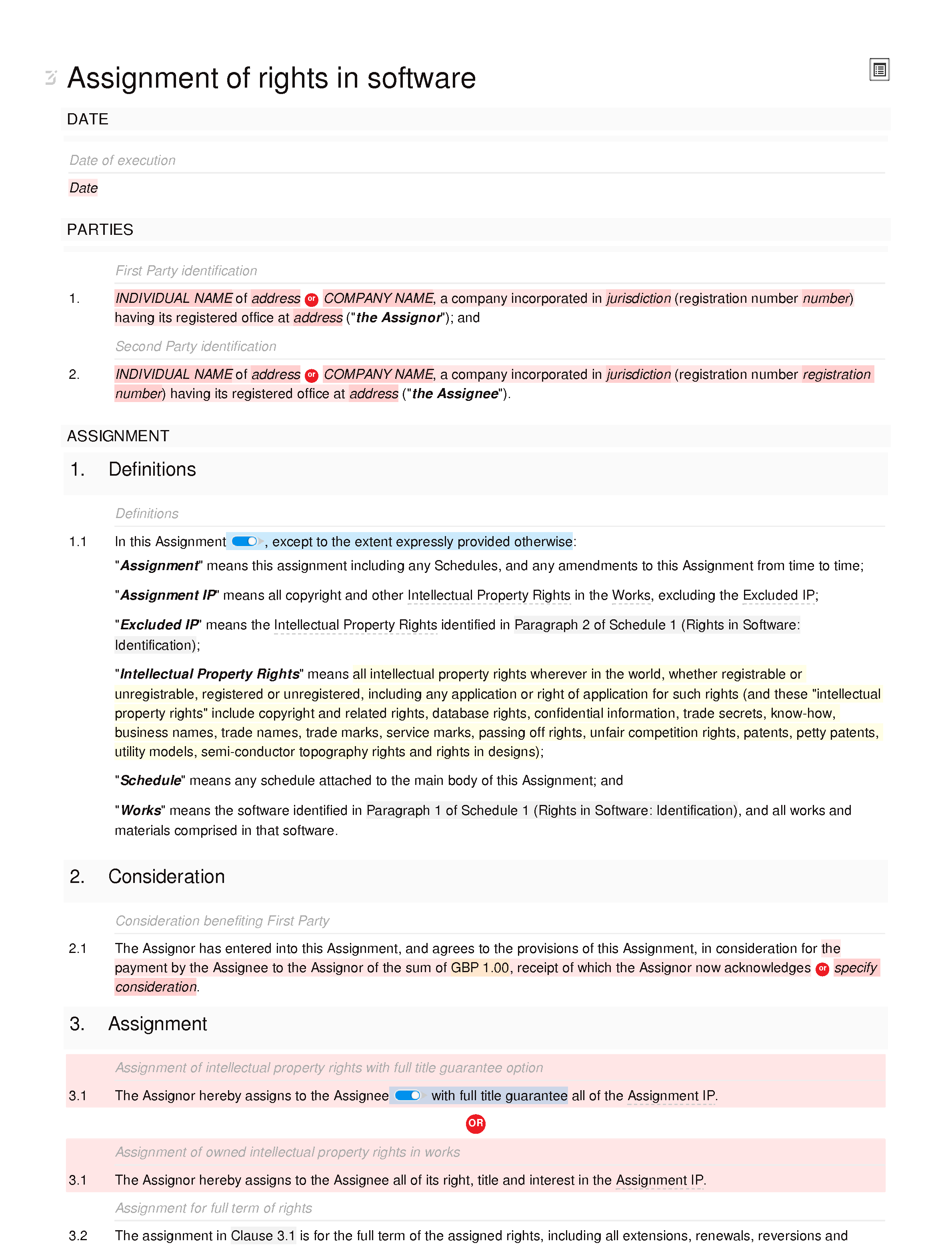Click the First Party identification label

184,270
